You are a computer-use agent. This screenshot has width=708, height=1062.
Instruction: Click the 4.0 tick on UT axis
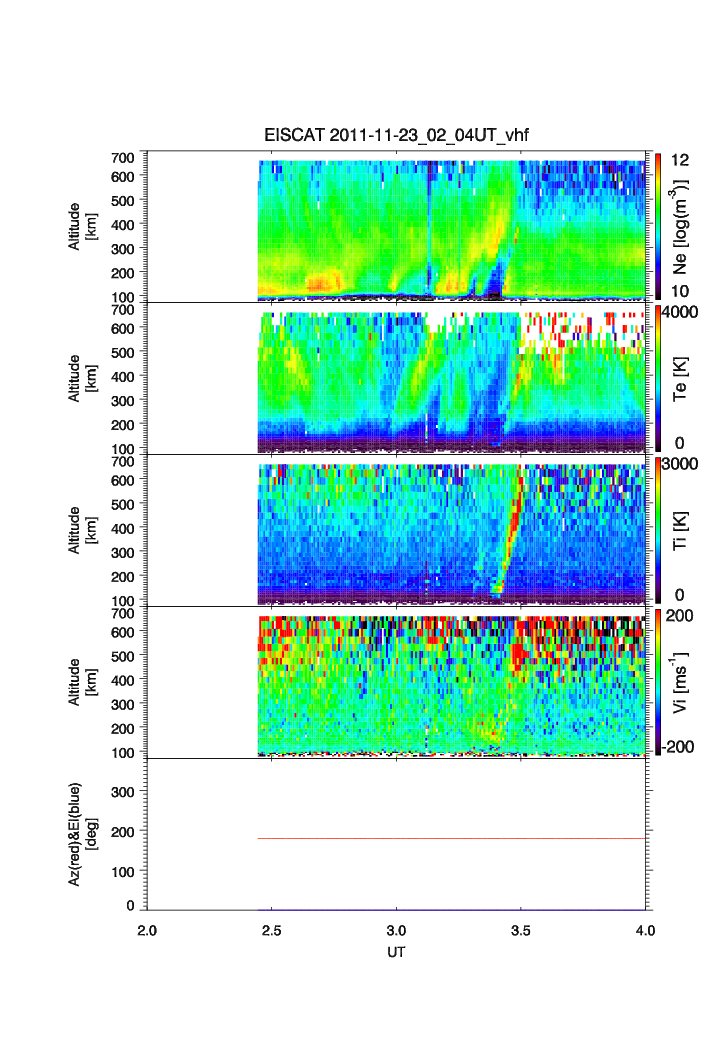pyautogui.click(x=646, y=931)
